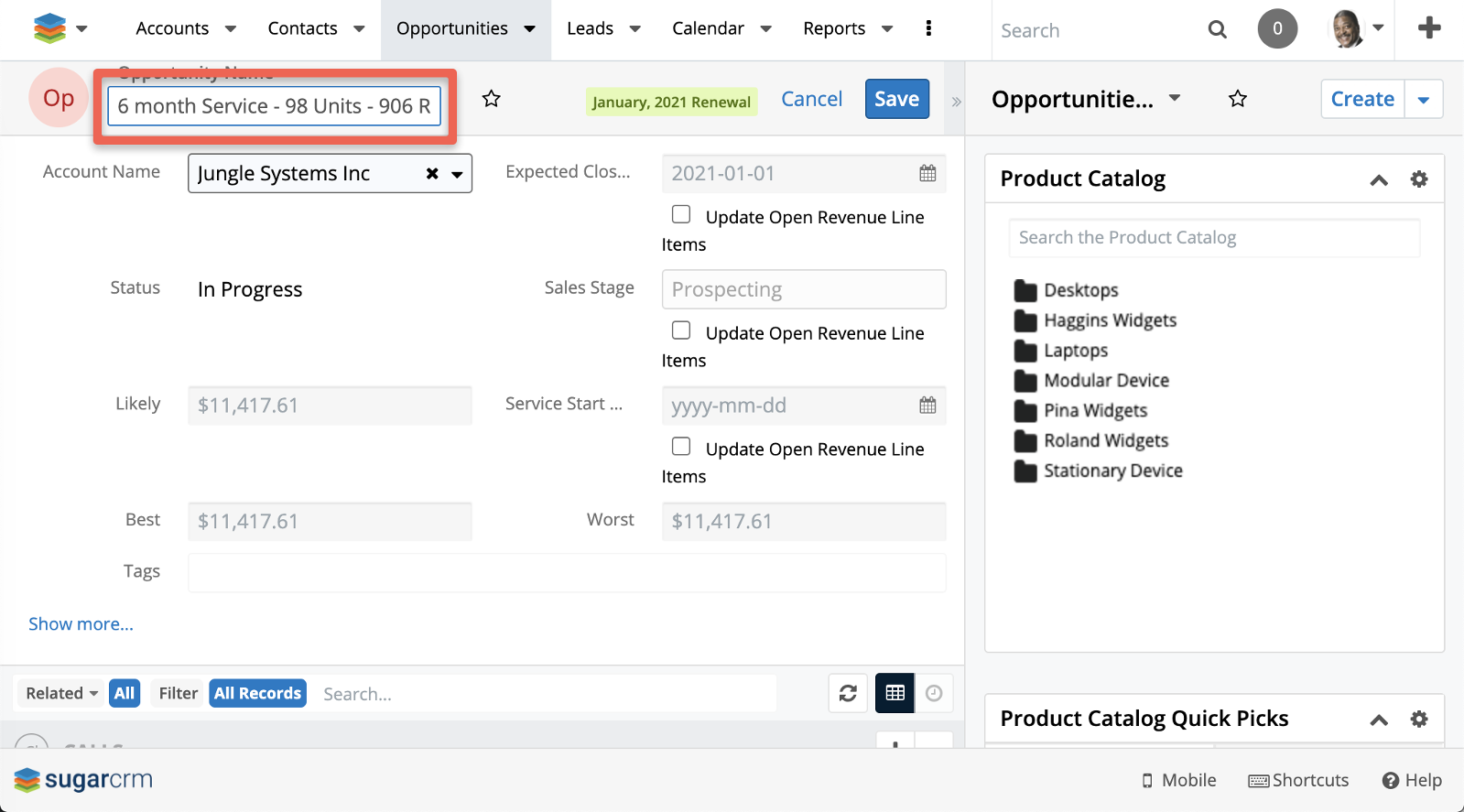Open the Related filter dropdown

pyautogui.click(x=61, y=693)
